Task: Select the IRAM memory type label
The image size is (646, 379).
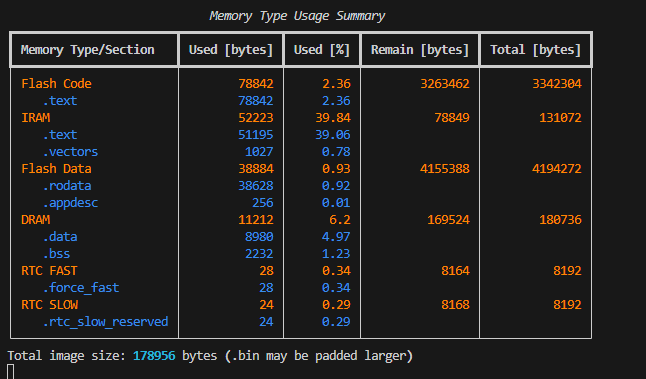Action: pos(36,118)
